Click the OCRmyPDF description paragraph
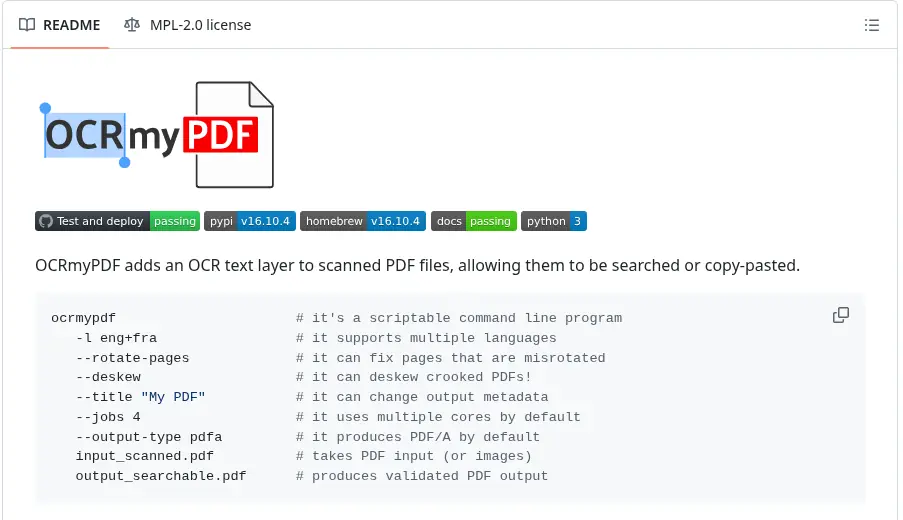Screen dimensions: 903x520 pyautogui.click(x=418, y=265)
